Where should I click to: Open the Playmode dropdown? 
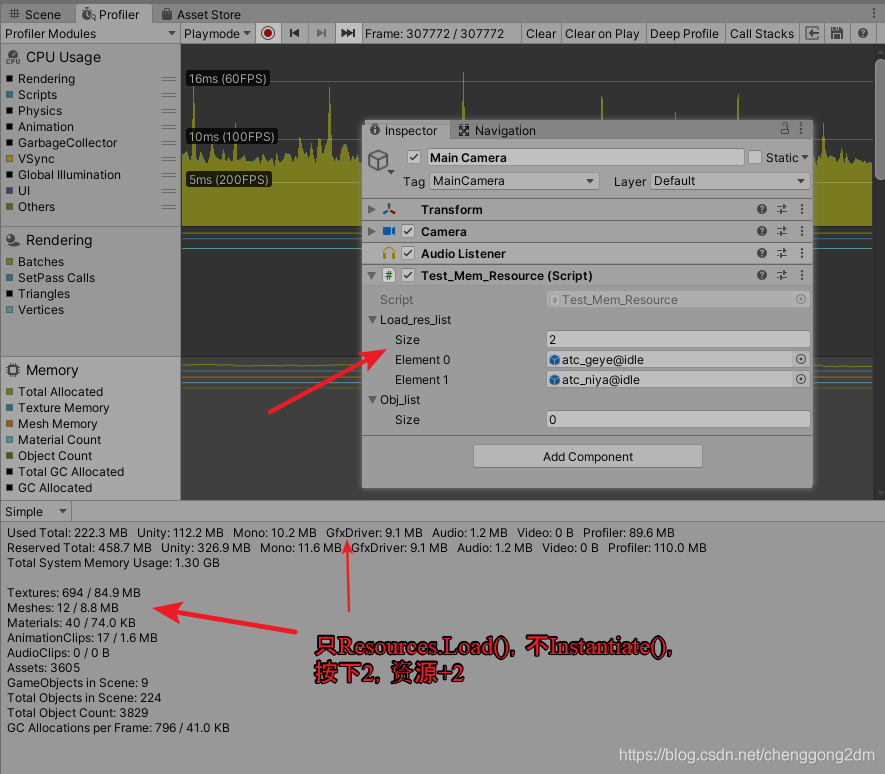(x=215, y=33)
